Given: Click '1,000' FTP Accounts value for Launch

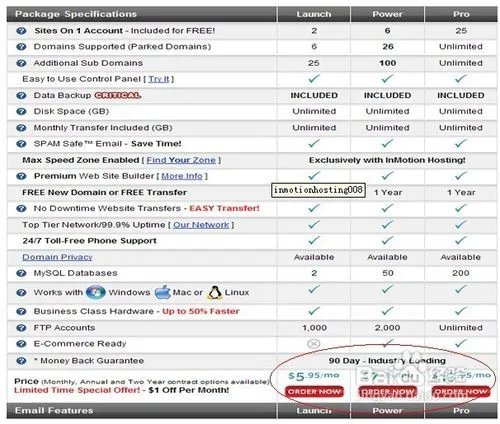Looking at the screenshot, I should (314, 328).
